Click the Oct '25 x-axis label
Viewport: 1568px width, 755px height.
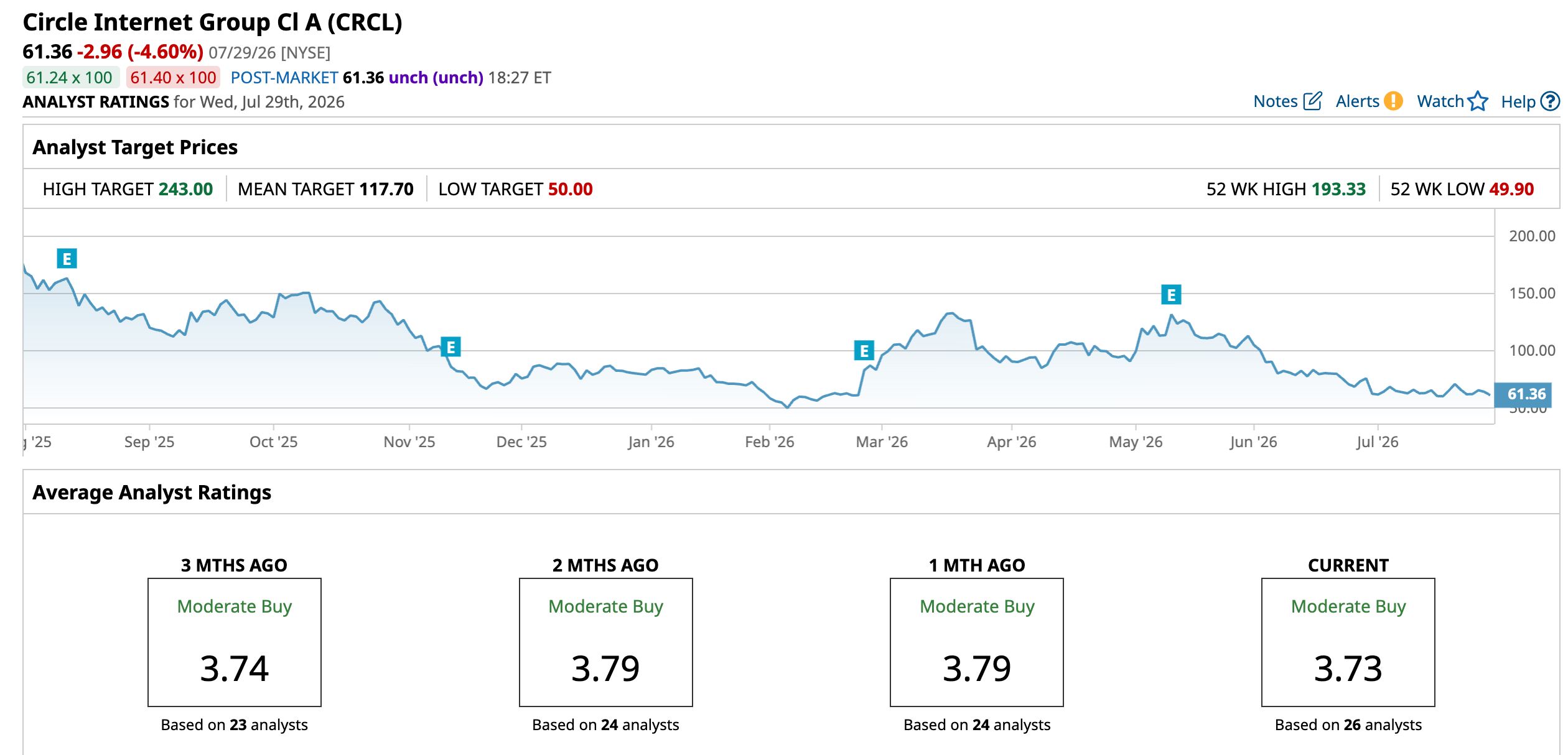click(274, 442)
